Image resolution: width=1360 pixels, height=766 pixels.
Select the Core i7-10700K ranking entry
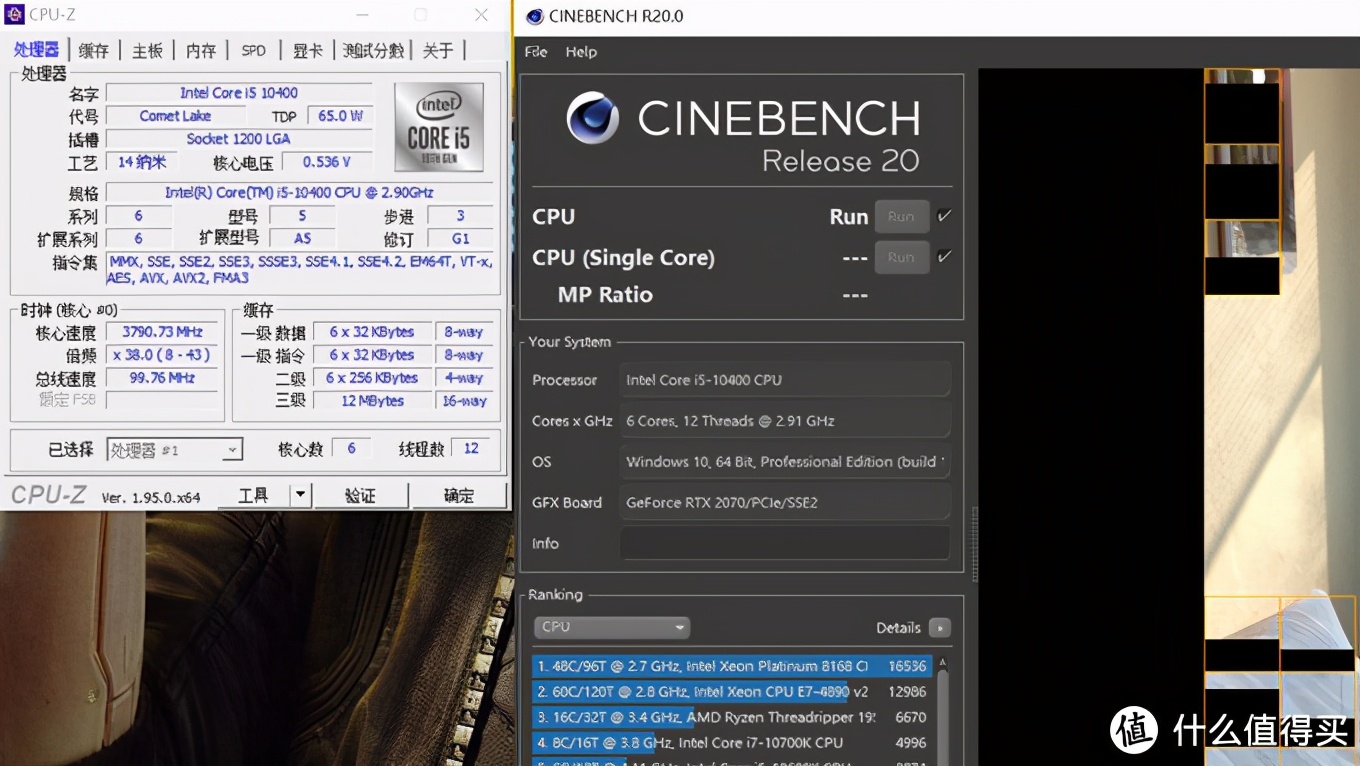pyautogui.click(x=732, y=743)
